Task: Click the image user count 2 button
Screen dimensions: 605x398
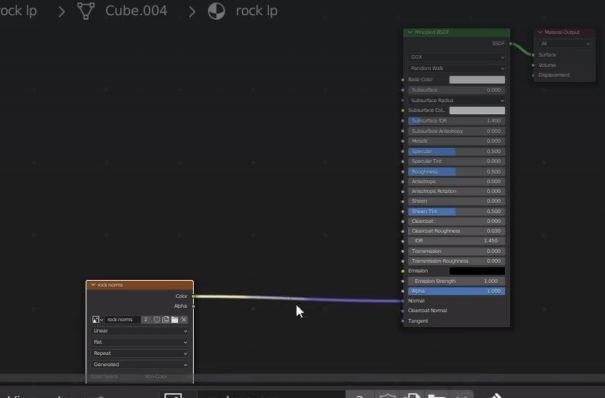Action: [x=145, y=320]
